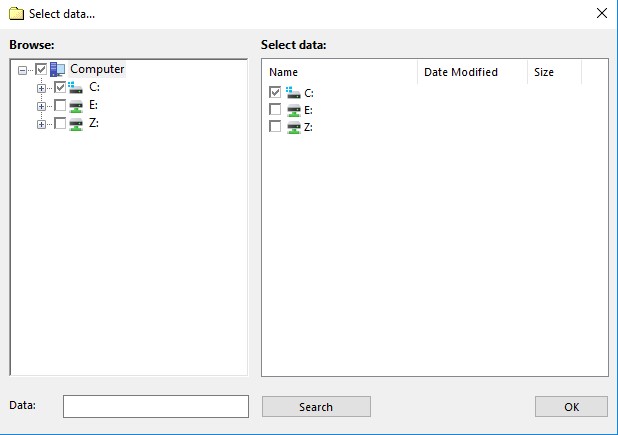This screenshot has height=435, width=618.
Task: Focus the Data text input field
Action: 155,406
